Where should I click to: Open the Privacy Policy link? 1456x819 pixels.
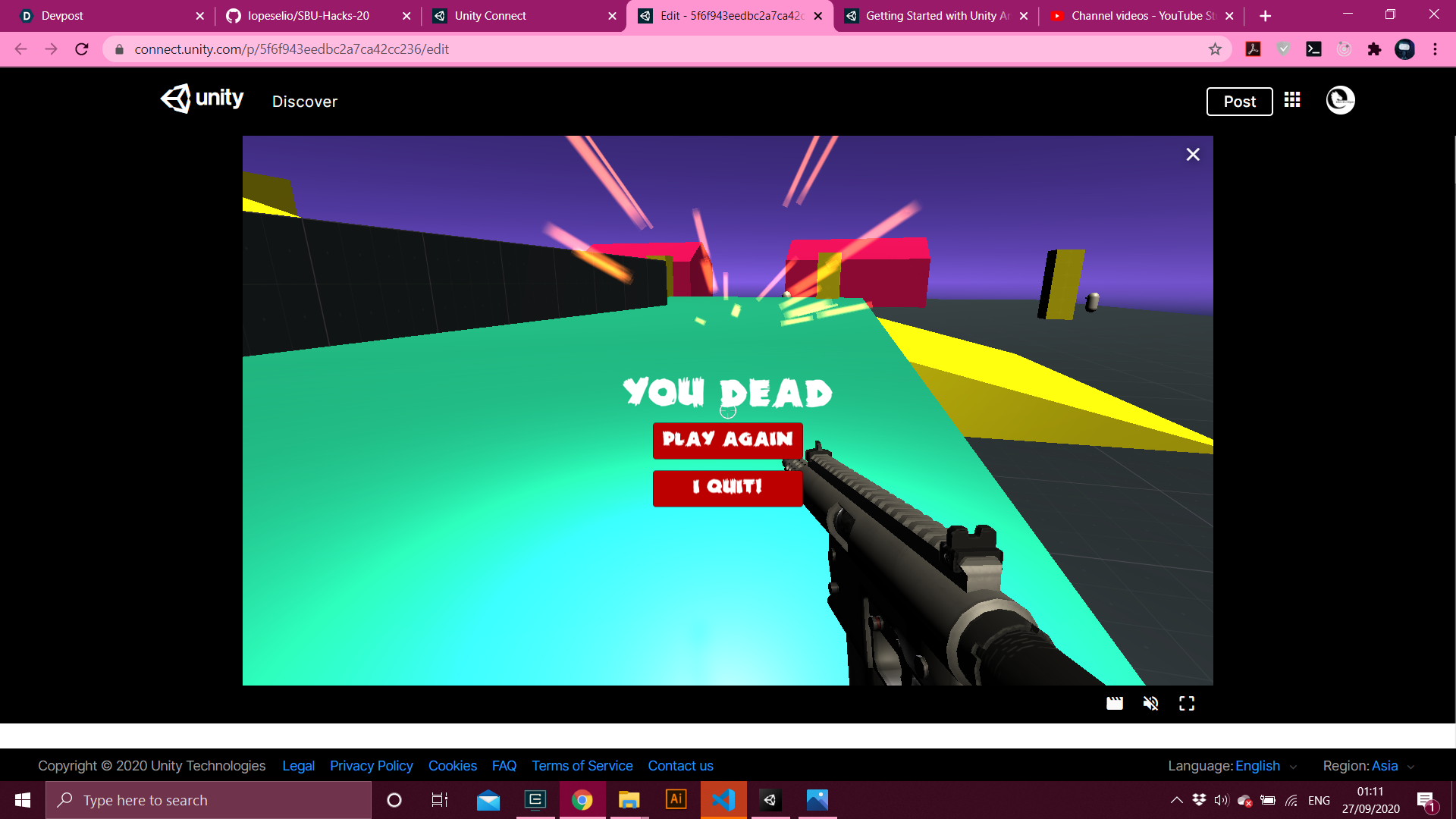(x=371, y=766)
